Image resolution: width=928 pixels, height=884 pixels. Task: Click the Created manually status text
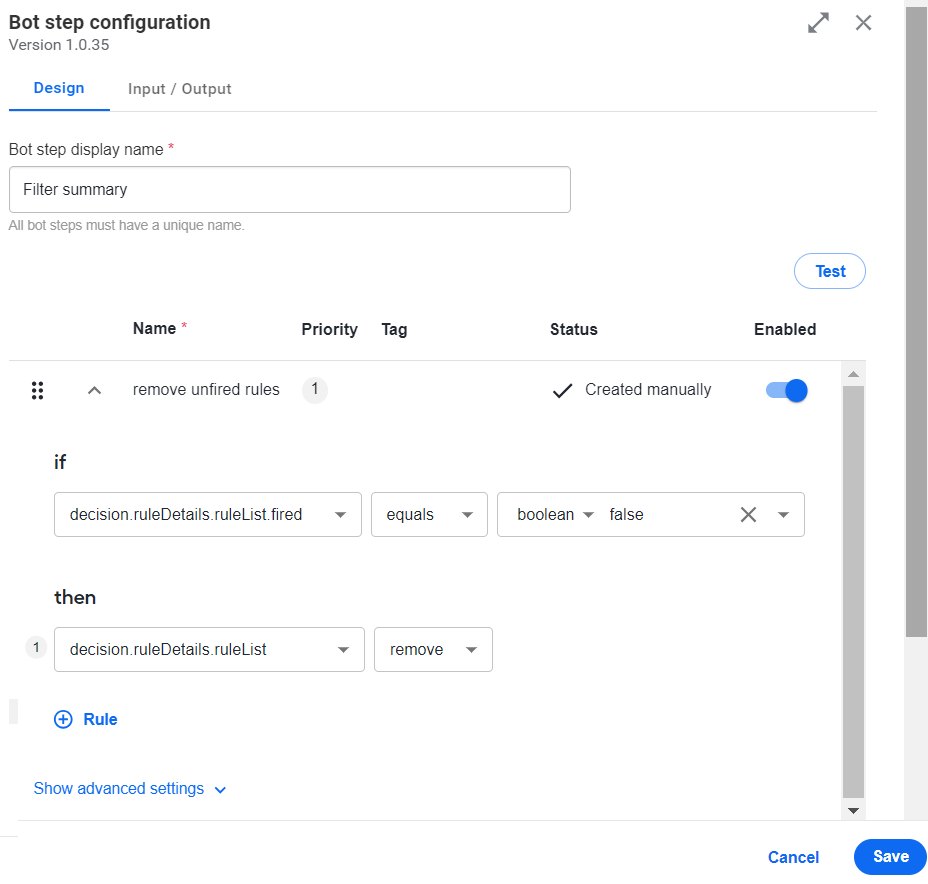click(648, 389)
